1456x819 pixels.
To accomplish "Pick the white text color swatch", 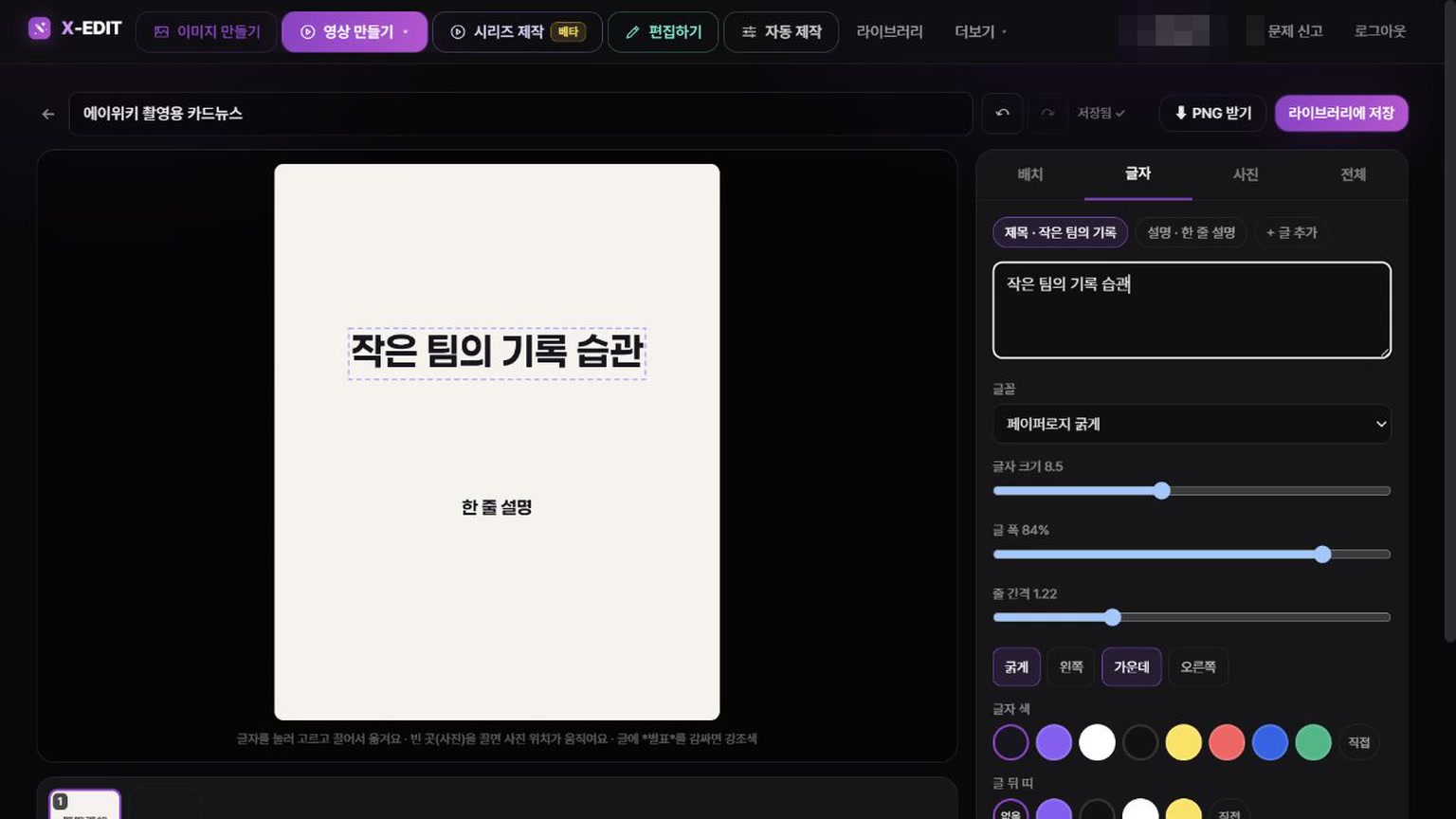I will click(1097, 742).
